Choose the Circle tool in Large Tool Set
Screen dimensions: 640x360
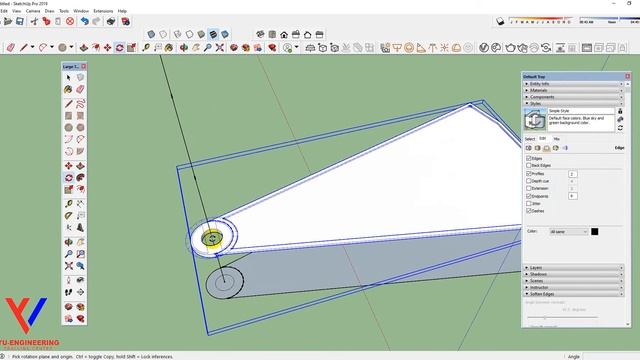pos(69,128)
